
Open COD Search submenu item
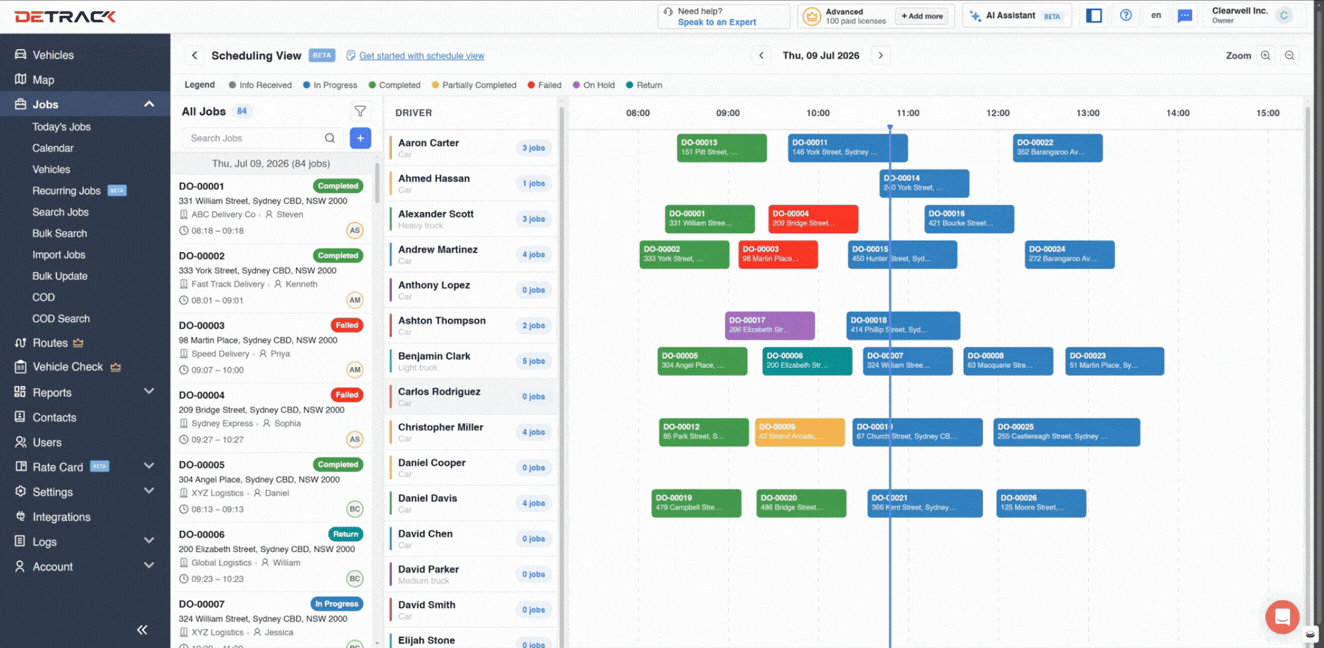coord(61,319)
